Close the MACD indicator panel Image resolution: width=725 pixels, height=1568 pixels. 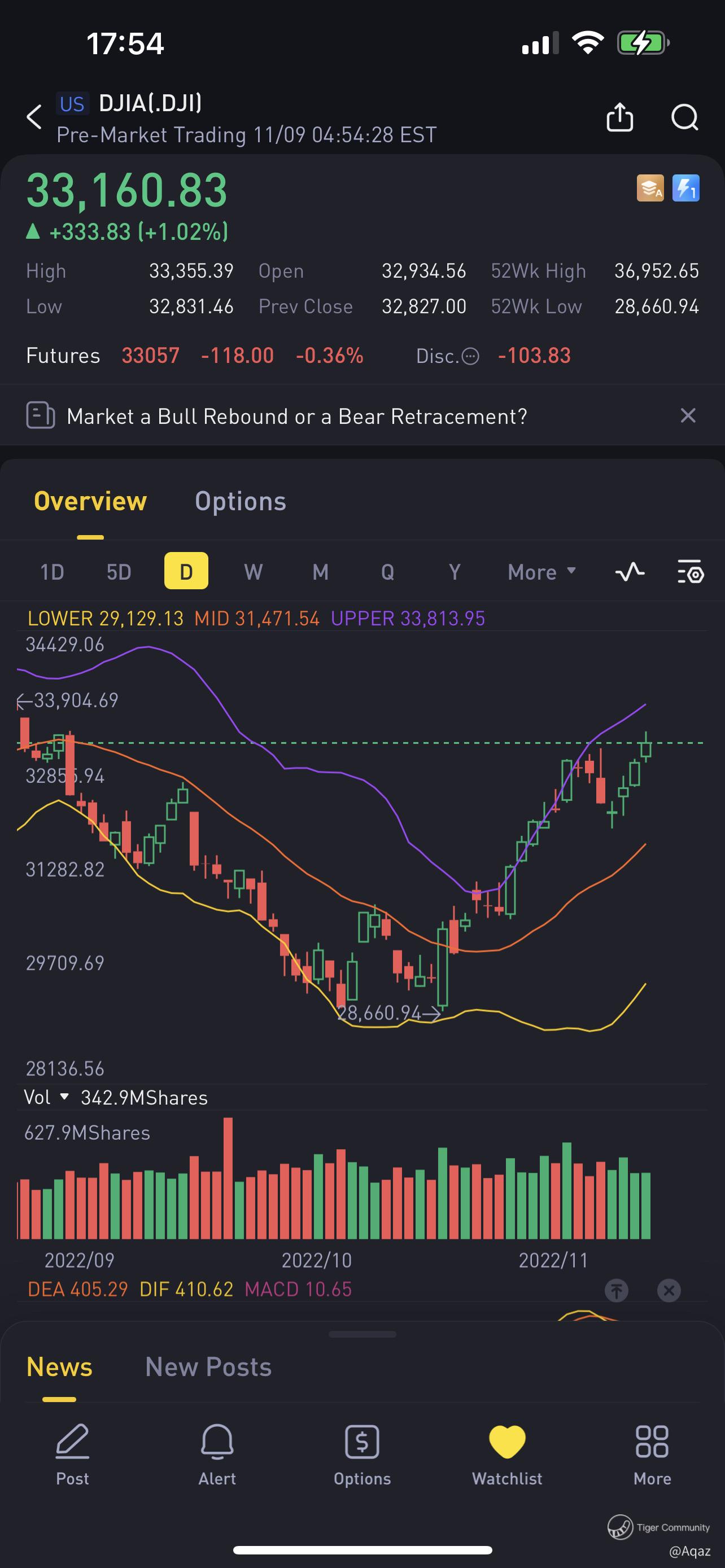pyautogui.click(x=669, y=1290)
